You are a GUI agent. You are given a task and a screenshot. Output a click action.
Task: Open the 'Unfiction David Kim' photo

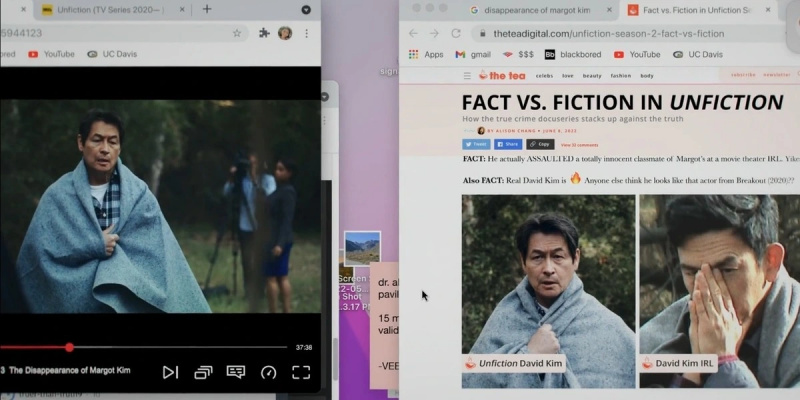(x=548, y=291)
